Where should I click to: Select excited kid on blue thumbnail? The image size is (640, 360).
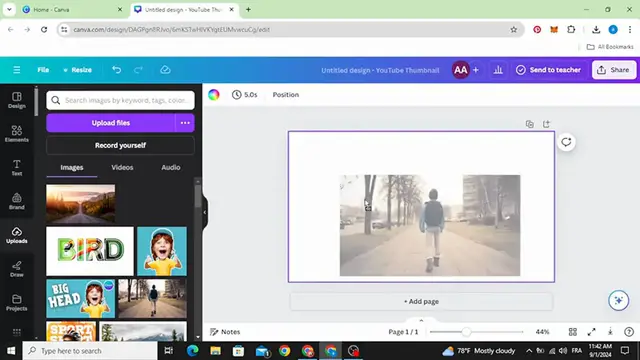[162, 251]
